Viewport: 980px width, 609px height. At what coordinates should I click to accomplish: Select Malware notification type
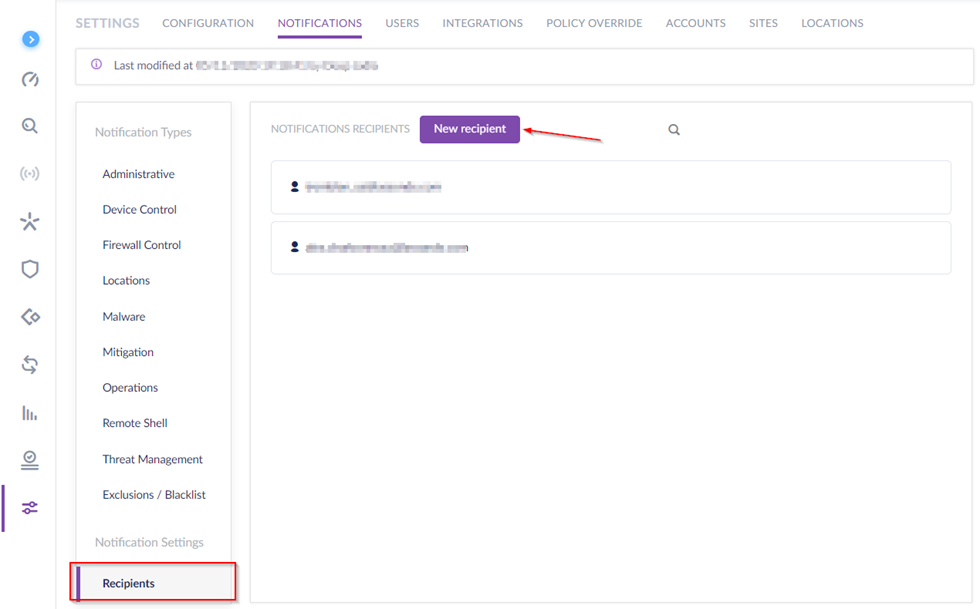tap(124, 317)
